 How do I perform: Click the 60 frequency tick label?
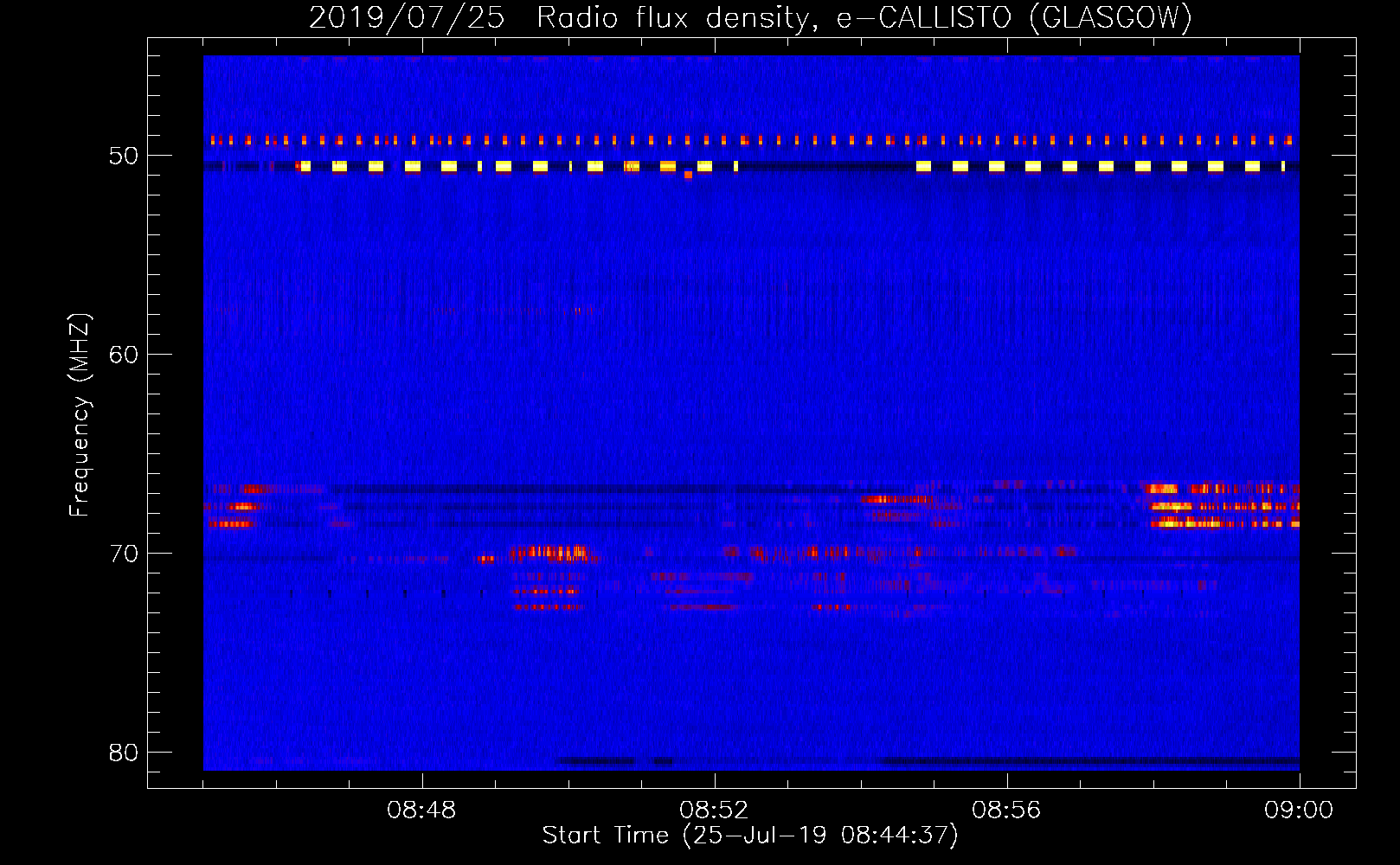pos(124,355)
